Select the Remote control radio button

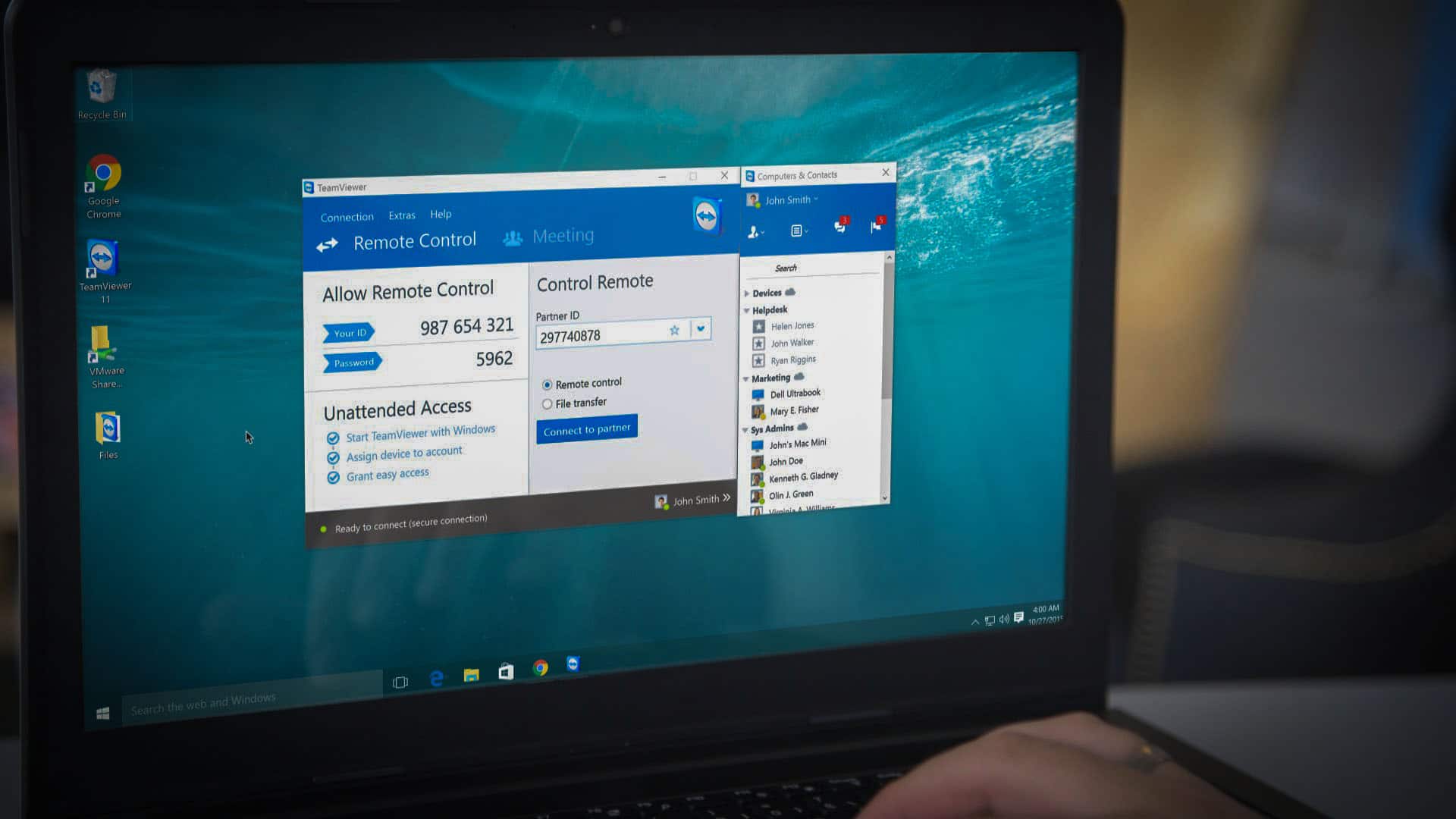pyautogui.click(x=547, y=385)
